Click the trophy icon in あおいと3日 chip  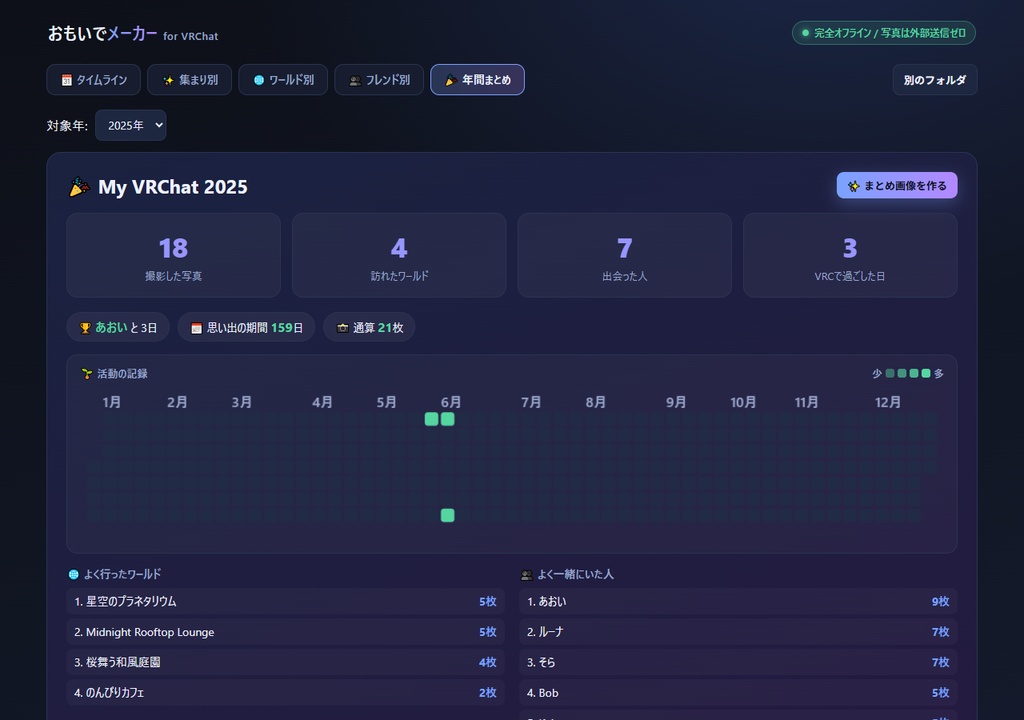85,328
